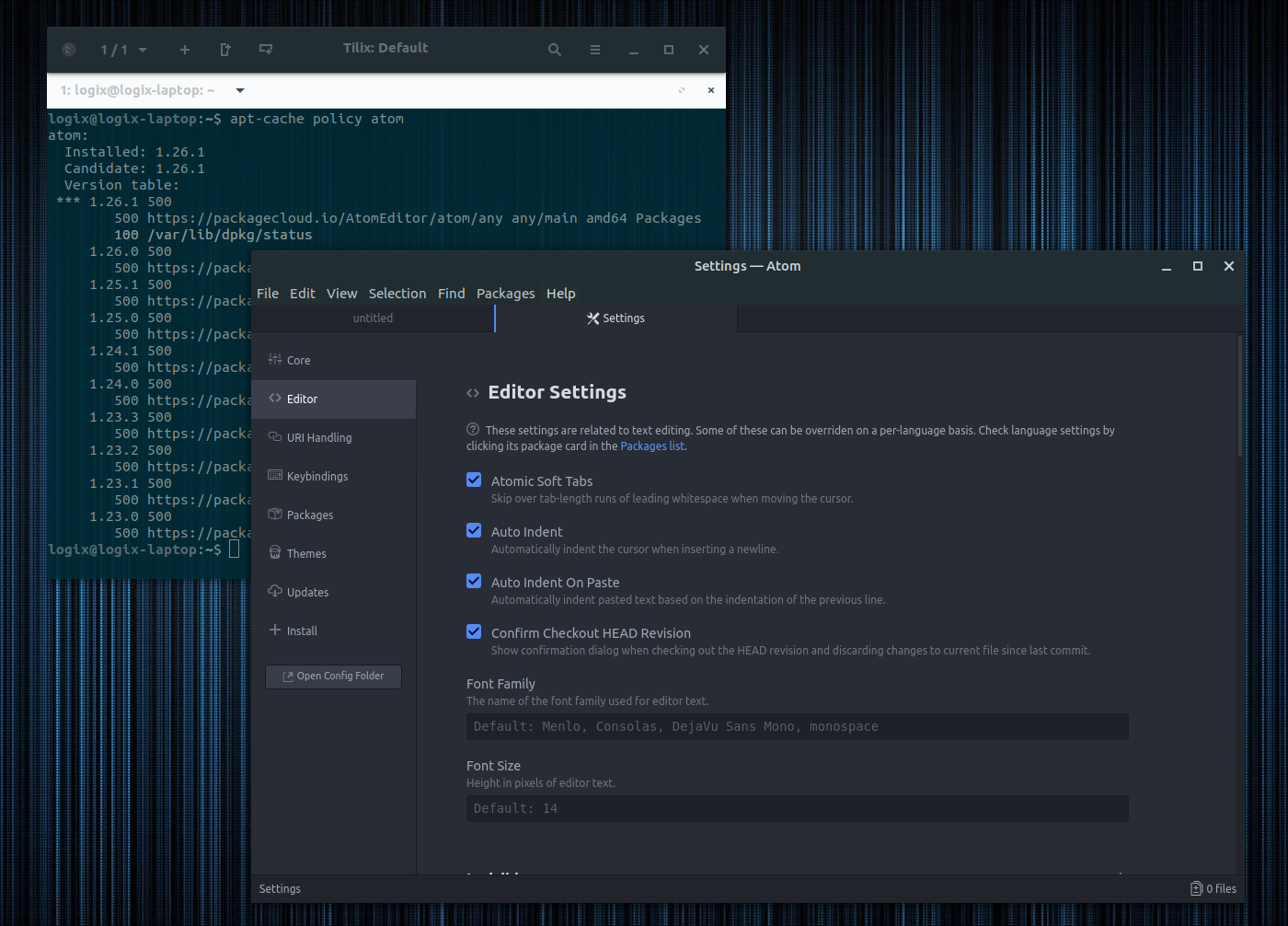Open the Find menu in Atom

(x=452, y=293)
